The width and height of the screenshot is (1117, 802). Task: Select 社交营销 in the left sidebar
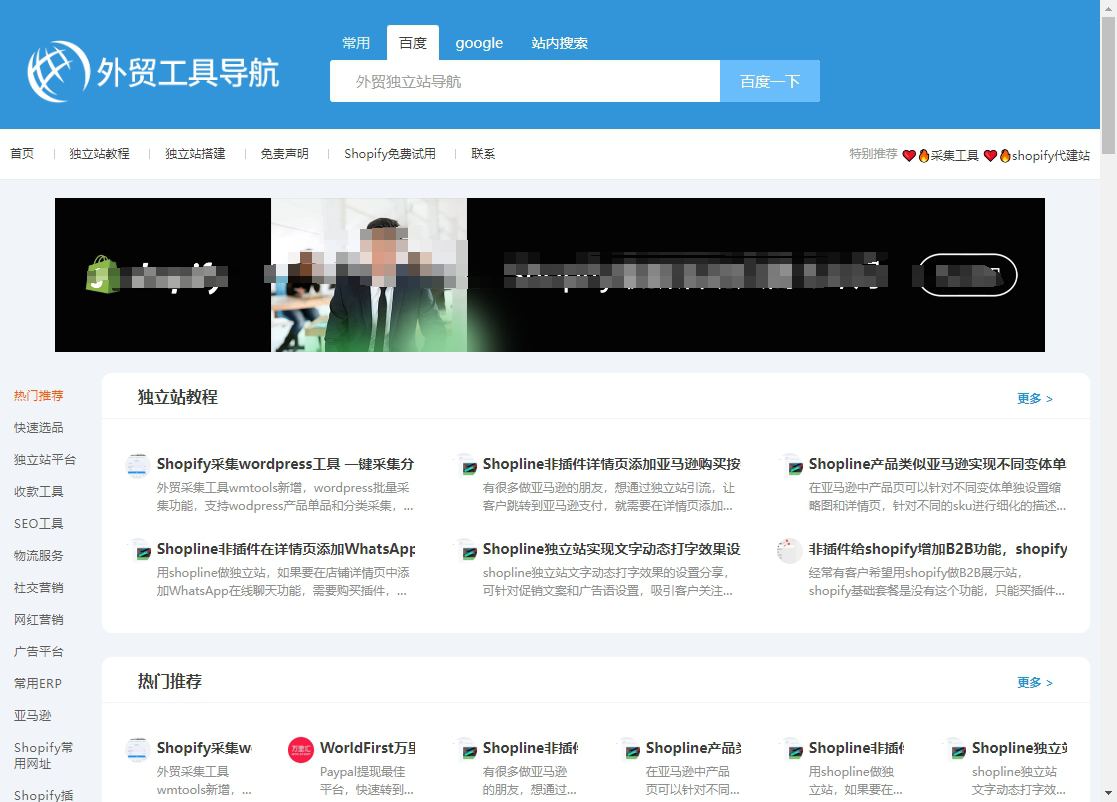click(x=38, y=588)
